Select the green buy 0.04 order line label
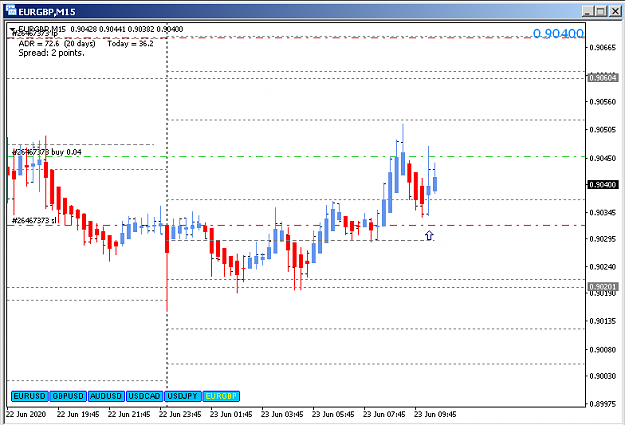 point(47,152)
